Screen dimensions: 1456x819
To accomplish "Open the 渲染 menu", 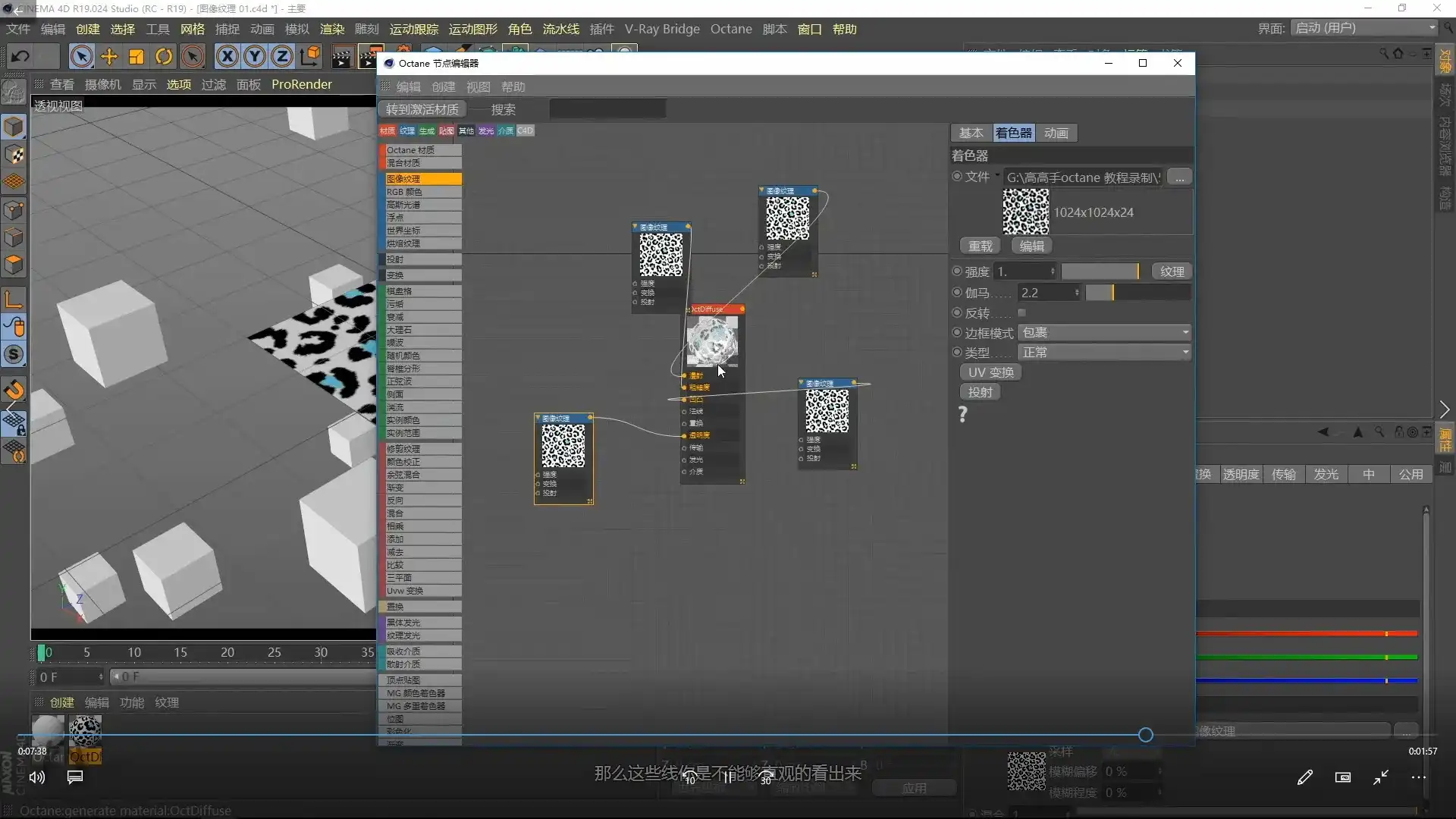I will 331,29.
